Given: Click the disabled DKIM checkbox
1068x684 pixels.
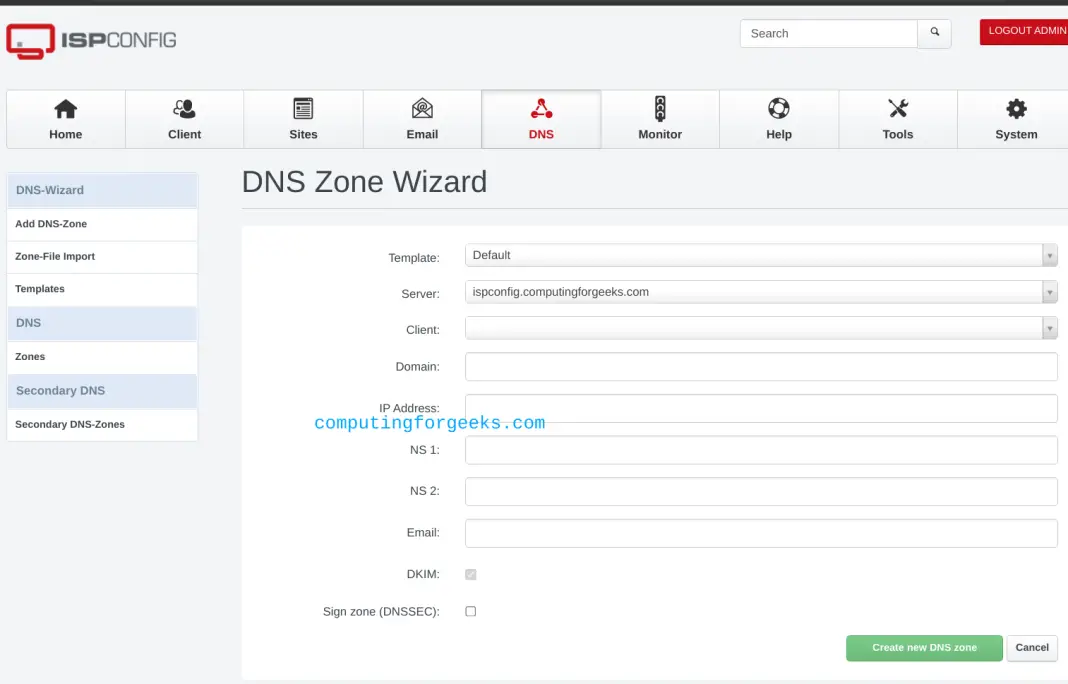Looking at the screenshot, I should tap(470, 574).
